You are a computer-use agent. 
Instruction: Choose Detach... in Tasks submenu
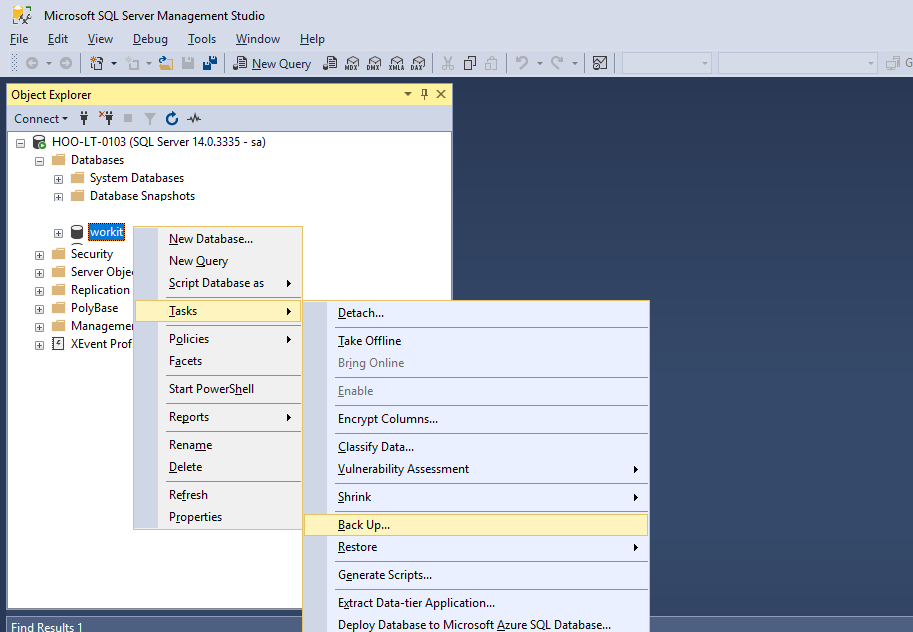tap(476, 313)
